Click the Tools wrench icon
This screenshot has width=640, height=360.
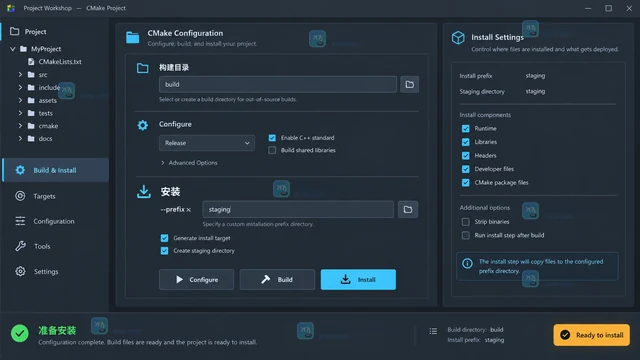[20, 246]
